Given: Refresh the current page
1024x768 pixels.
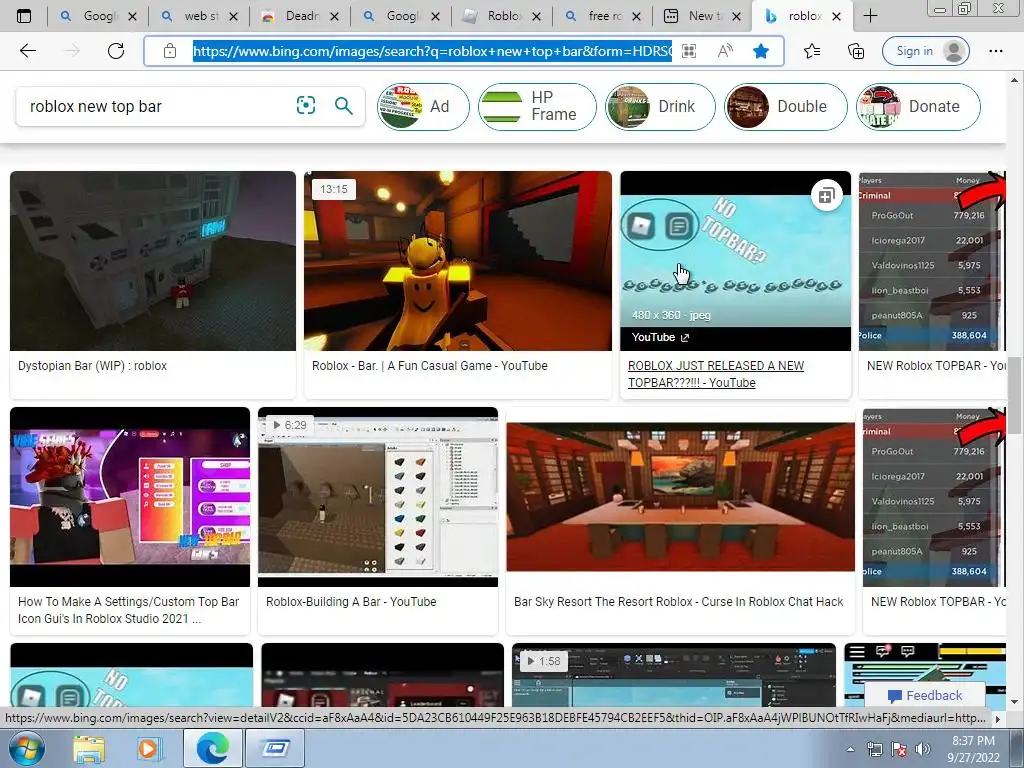Looking at the screenshot, I should [x=116, y=51].
